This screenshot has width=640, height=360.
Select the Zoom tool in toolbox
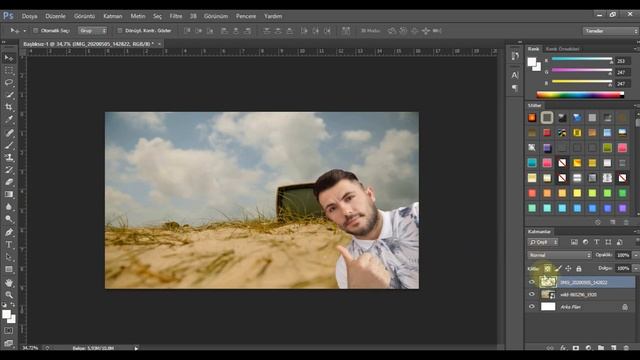[x=9, y=295]
